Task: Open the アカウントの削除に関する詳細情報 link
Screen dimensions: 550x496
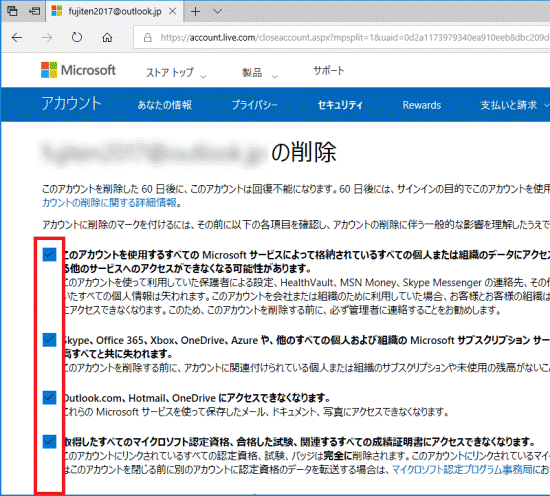Action: click(x=109, y=202)
